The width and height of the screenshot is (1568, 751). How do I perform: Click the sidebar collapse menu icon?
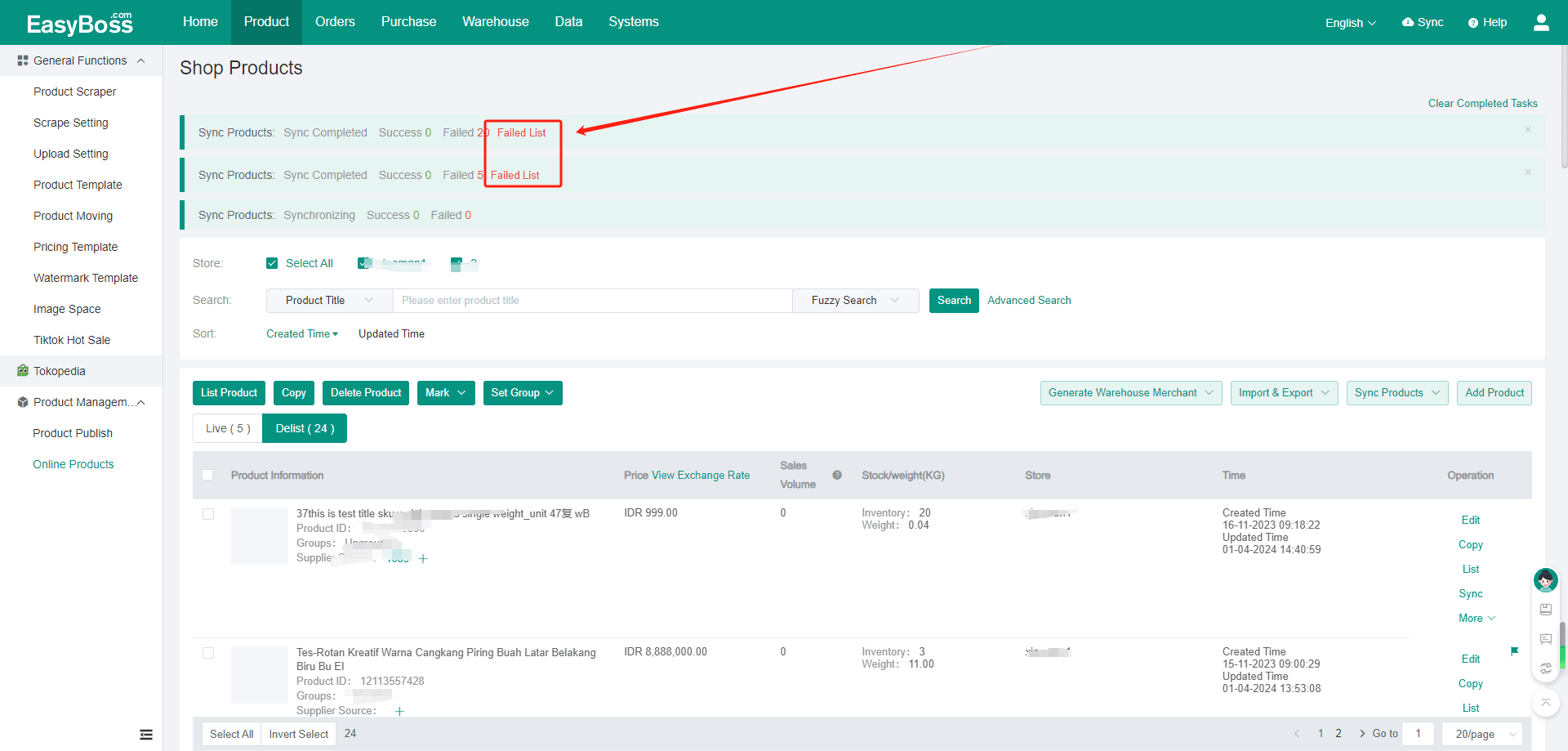146,735
